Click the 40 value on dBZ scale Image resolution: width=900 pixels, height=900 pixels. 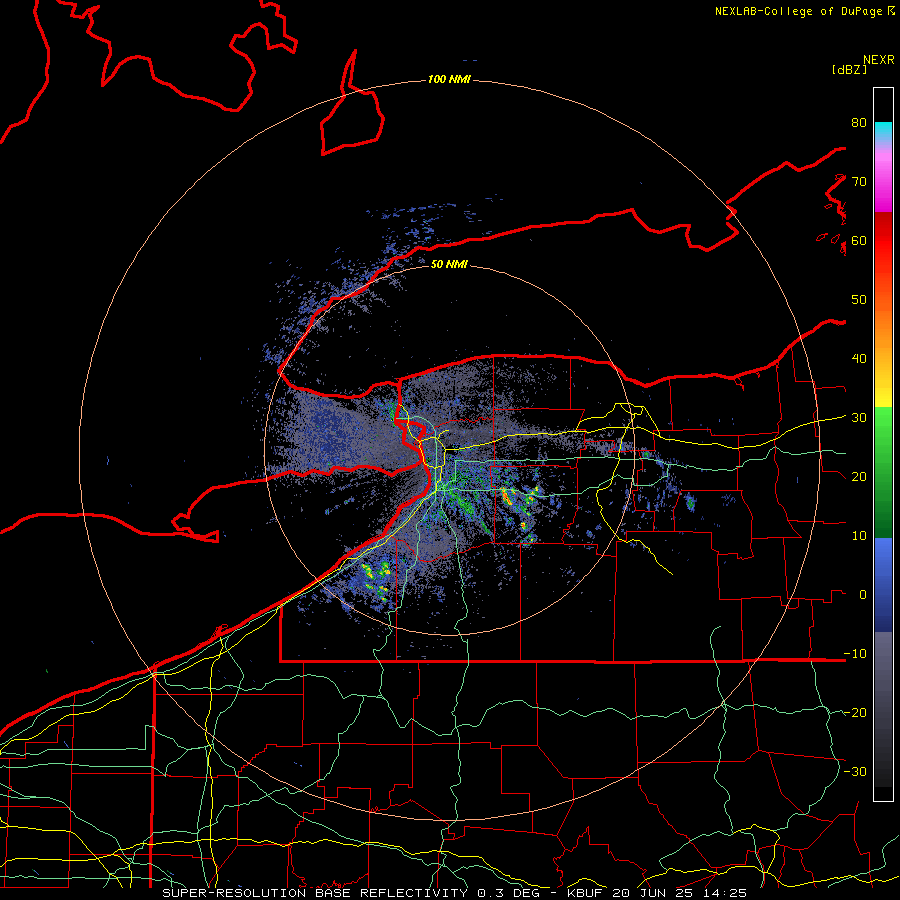click(x=859, y=359)
